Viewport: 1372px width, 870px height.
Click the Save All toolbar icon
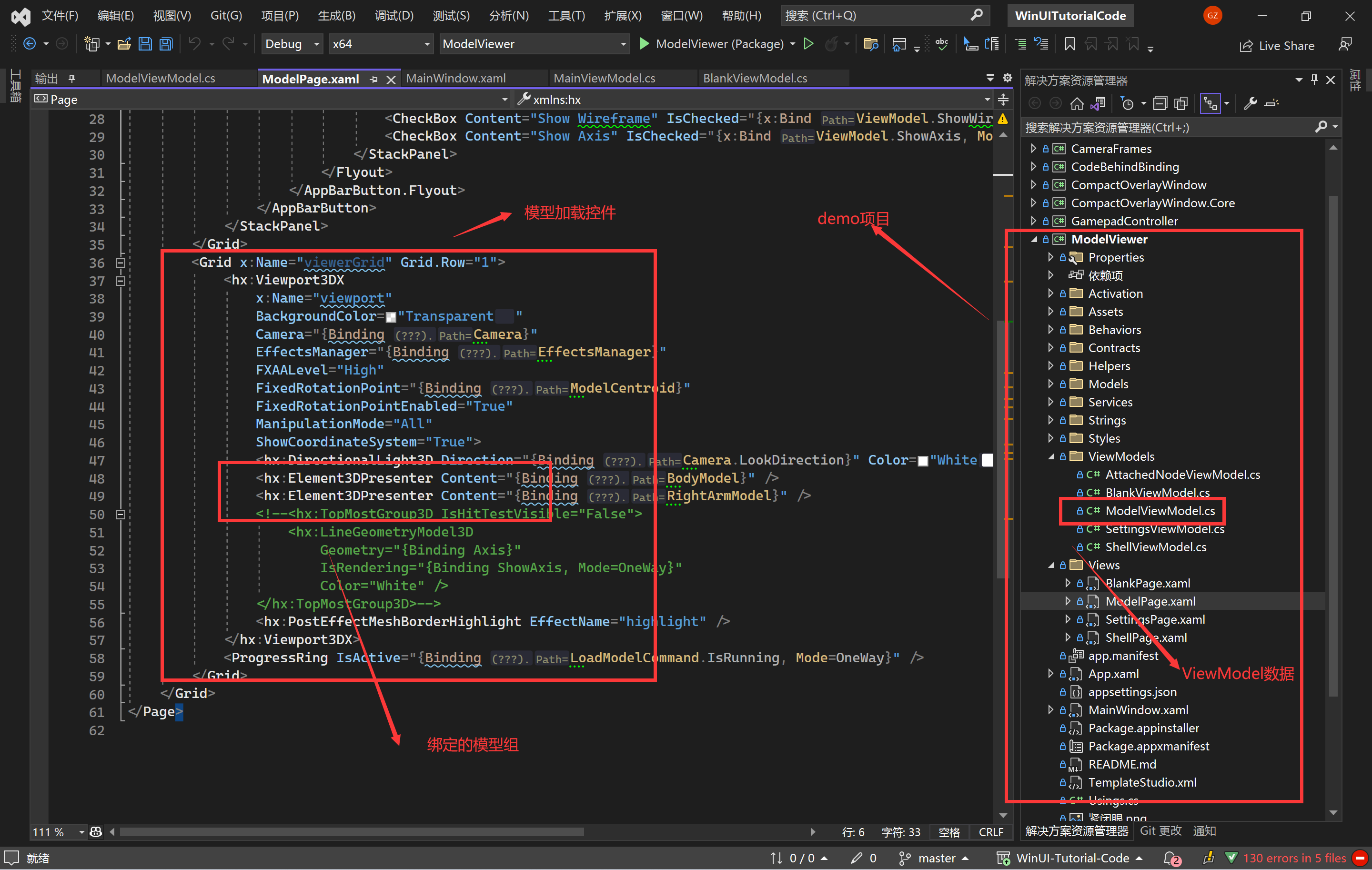(166, 44)
